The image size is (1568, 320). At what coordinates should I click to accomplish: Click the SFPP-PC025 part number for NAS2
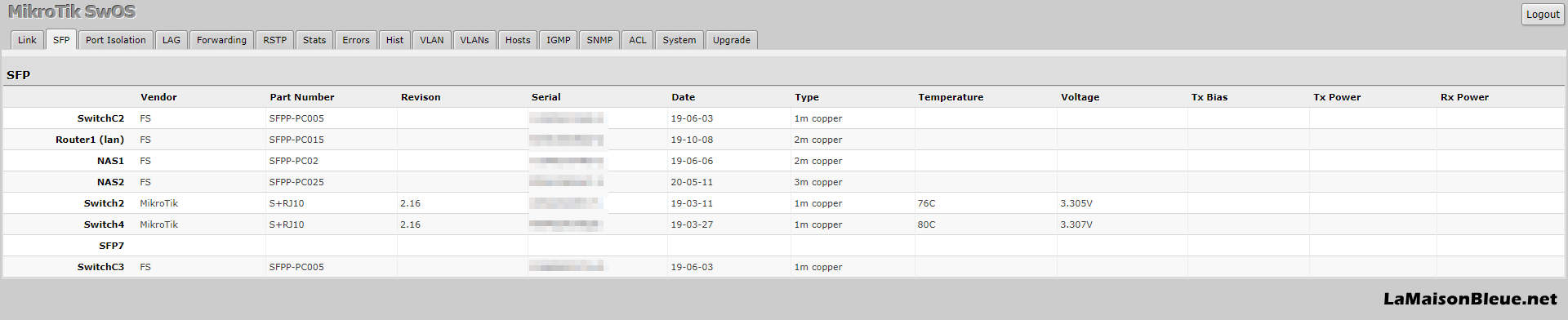[x=296, y=182]
